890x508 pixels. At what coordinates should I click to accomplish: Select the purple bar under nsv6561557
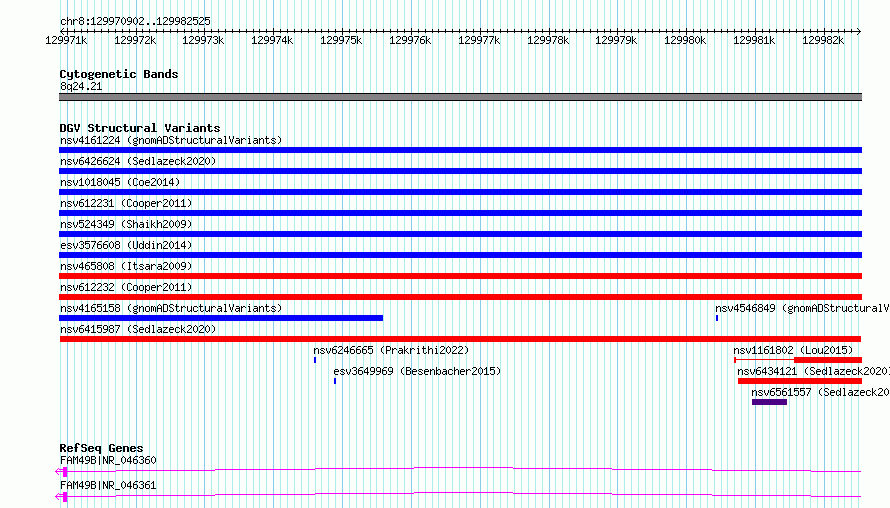[x=770, y=402]
